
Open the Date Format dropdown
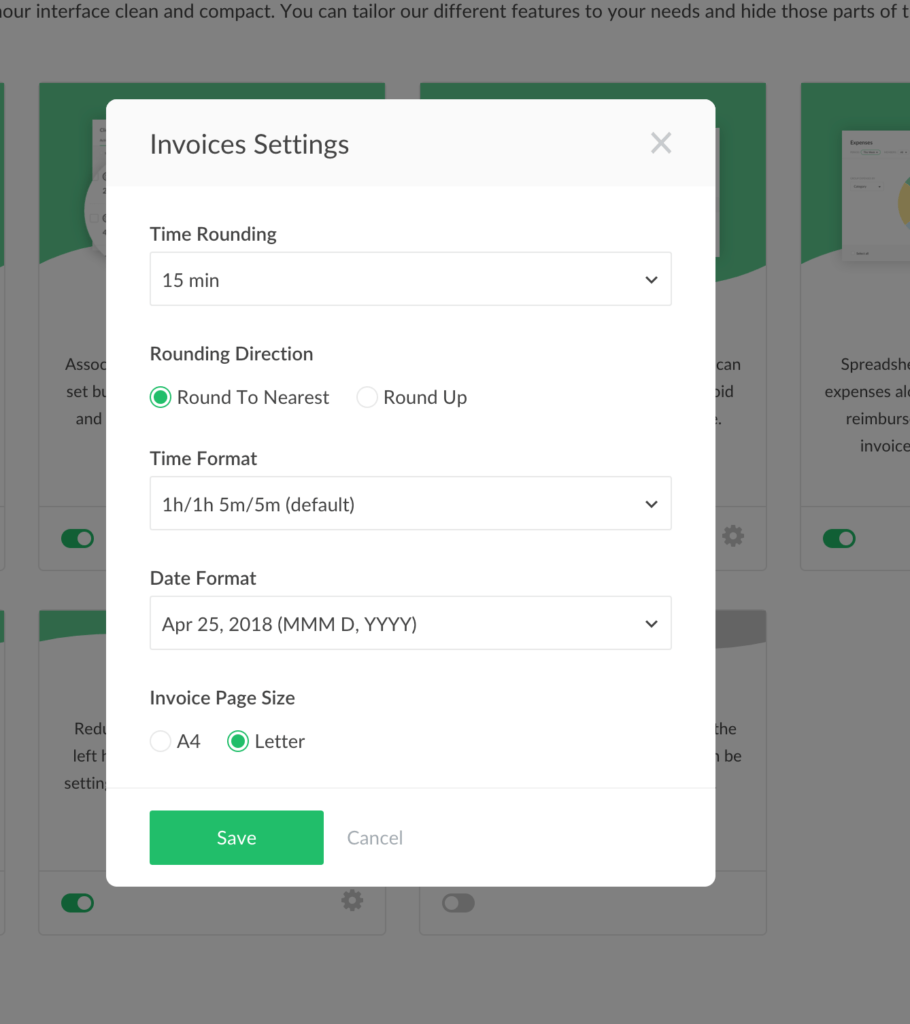[x=410, y=623]
